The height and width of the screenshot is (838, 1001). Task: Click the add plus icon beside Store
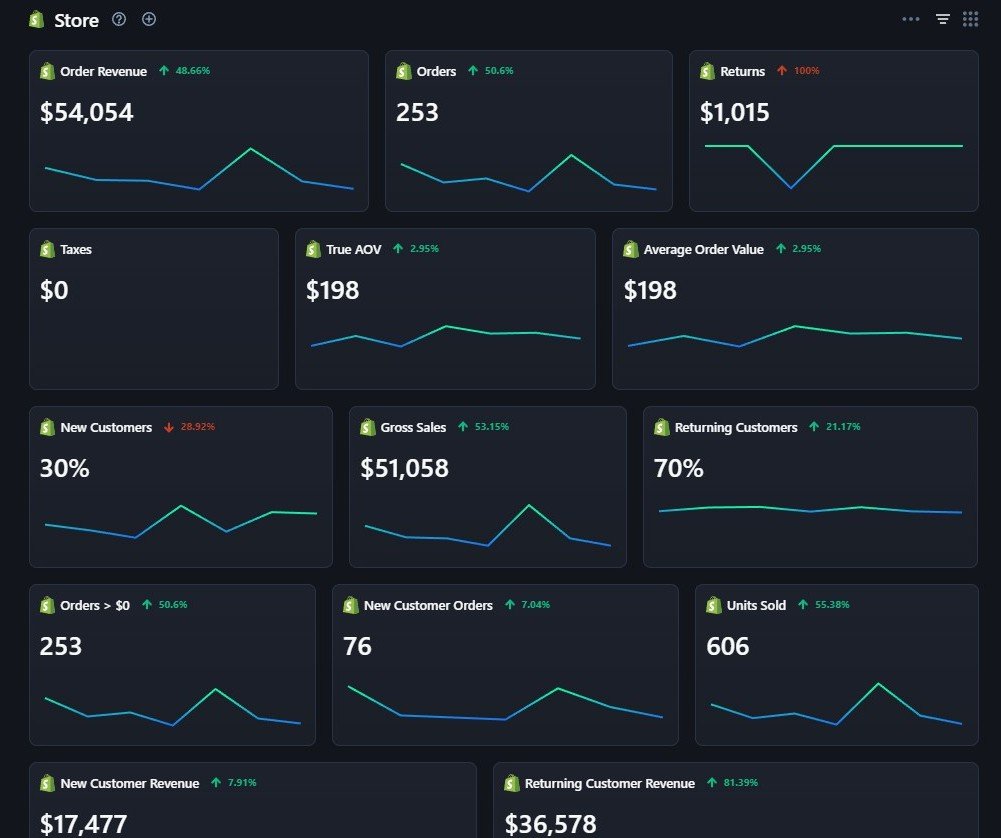tap(149, 19)
